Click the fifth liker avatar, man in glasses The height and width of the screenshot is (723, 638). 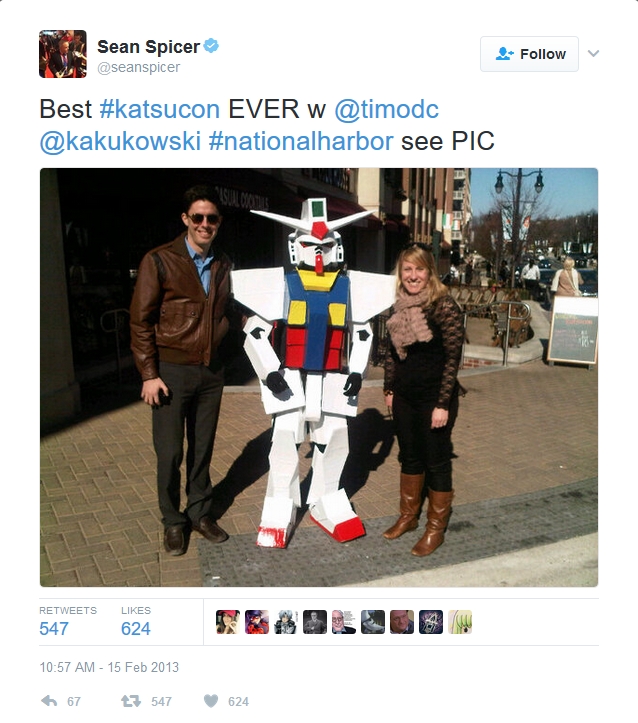click(344, 622)
